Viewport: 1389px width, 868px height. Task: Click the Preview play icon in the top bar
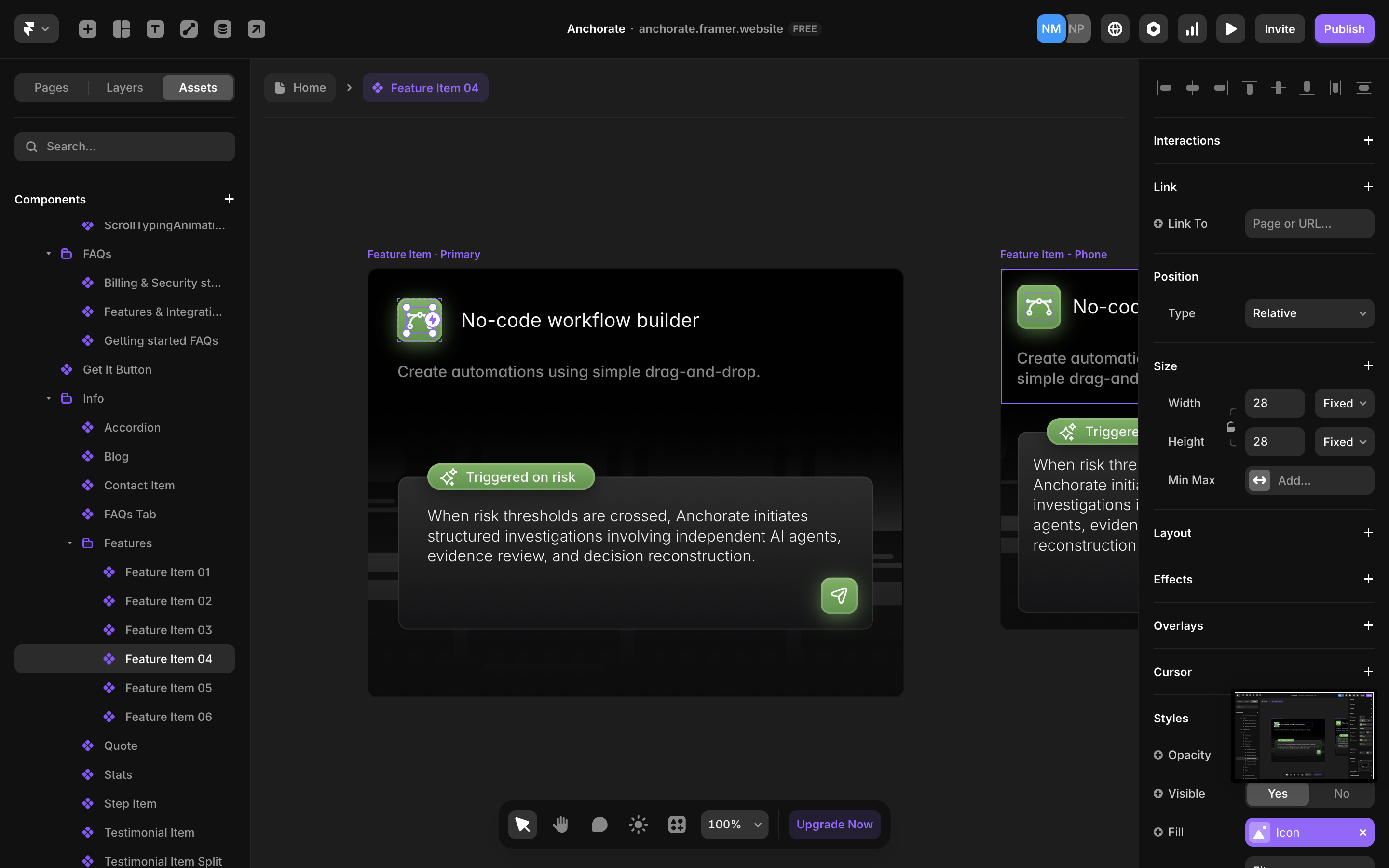tap(1231, 29)
